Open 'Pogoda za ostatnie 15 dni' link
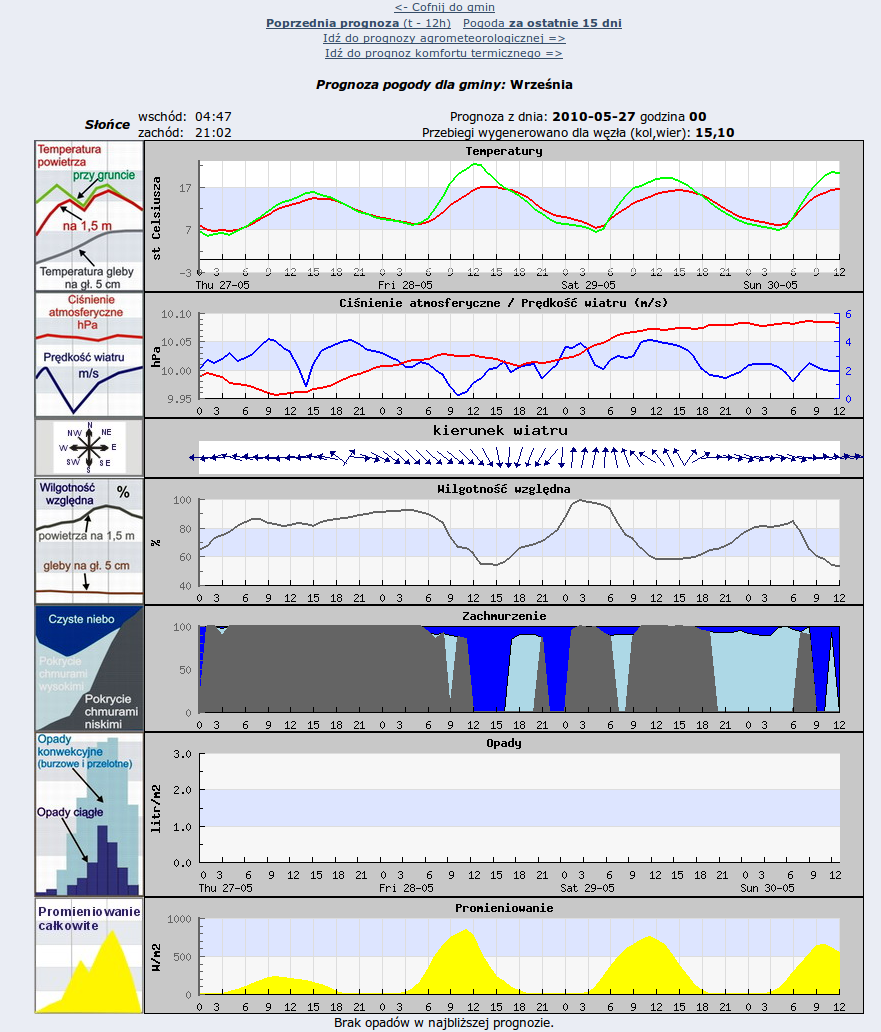 (x=542, y=22)
